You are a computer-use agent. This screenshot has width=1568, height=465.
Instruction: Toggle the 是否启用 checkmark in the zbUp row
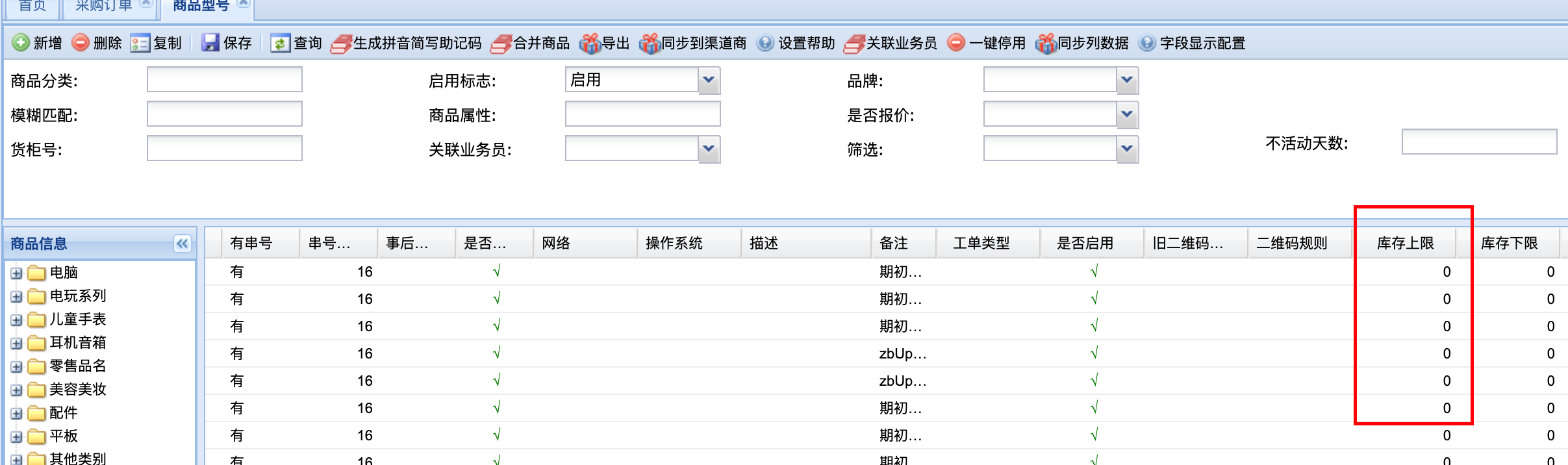point(1094,353)
